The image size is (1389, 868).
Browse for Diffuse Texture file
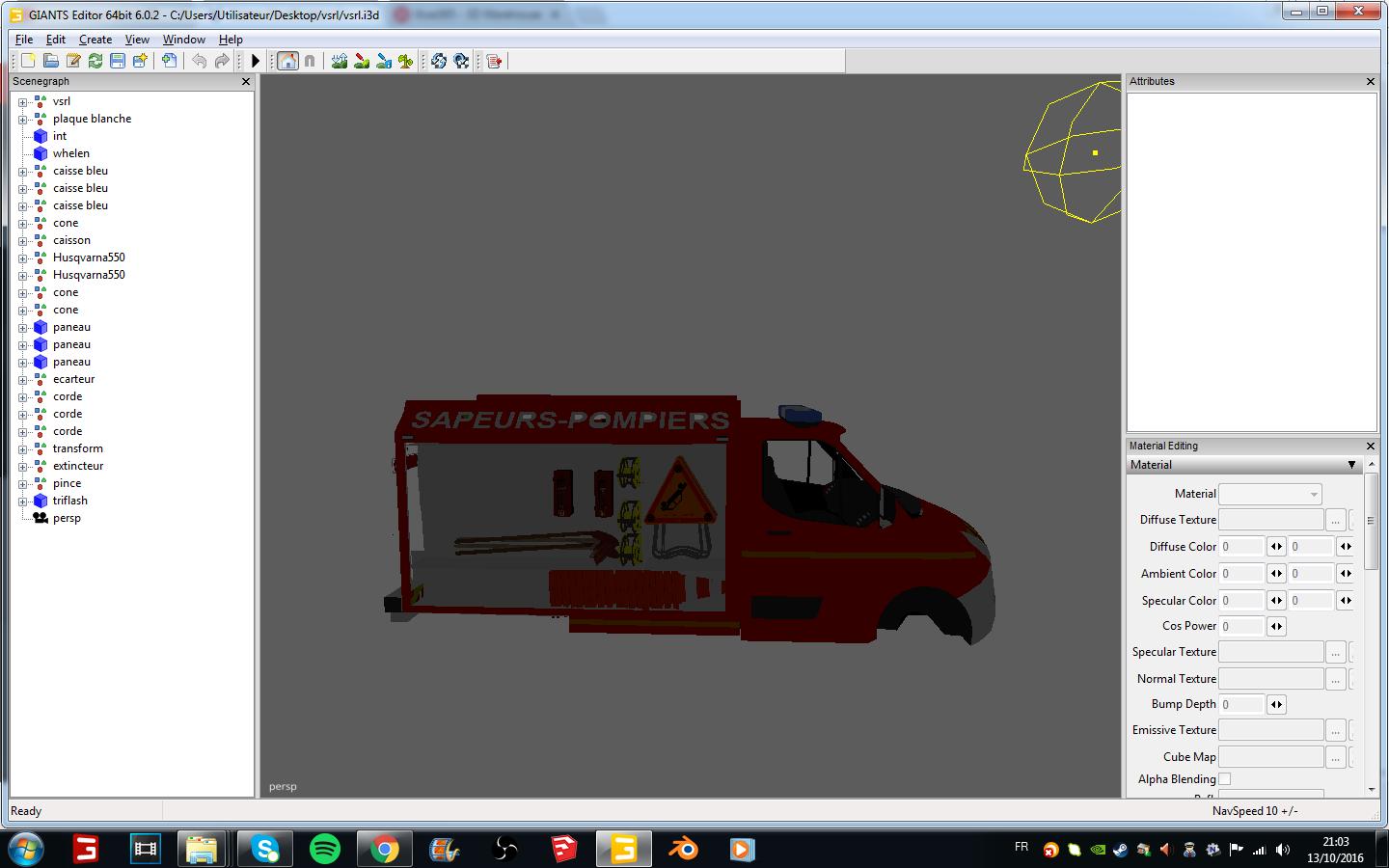click(1335, 520)
